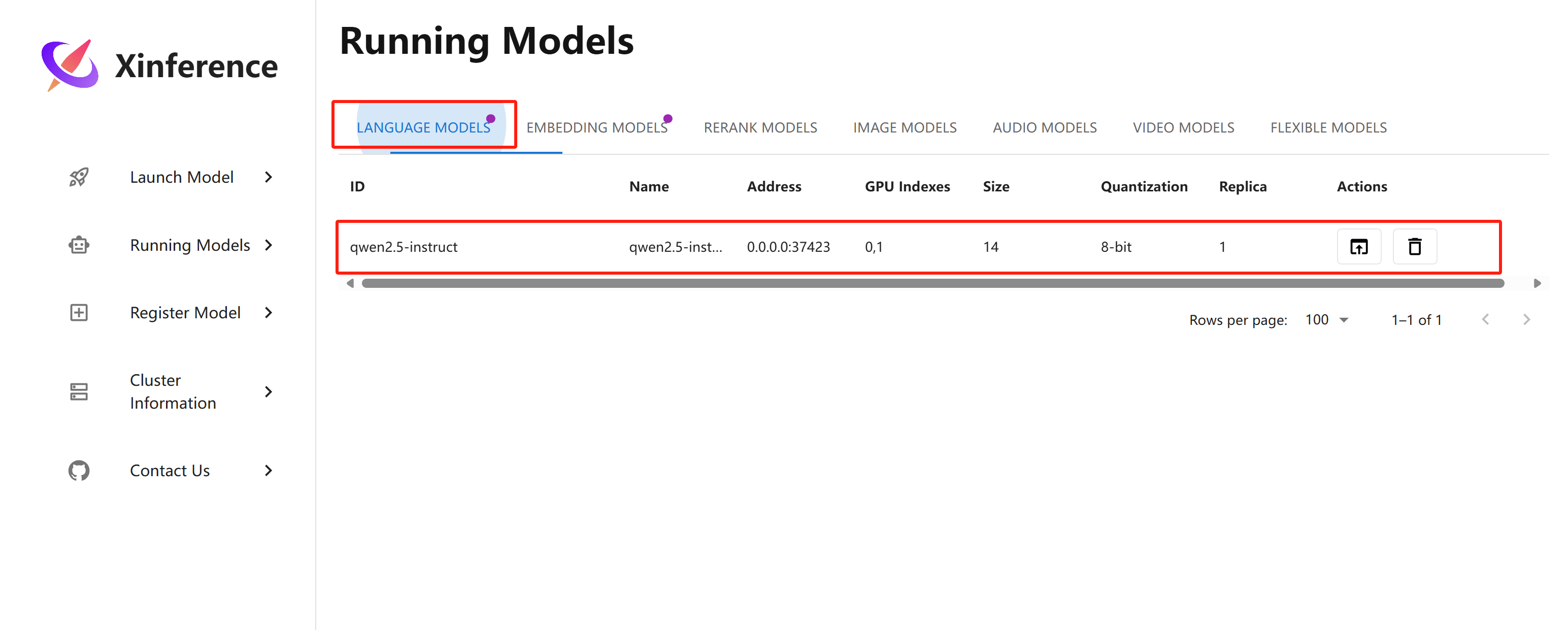Viewport: 1568px width, 630px height.
Task: Click the Actions column header
Action: point(1361,186)
